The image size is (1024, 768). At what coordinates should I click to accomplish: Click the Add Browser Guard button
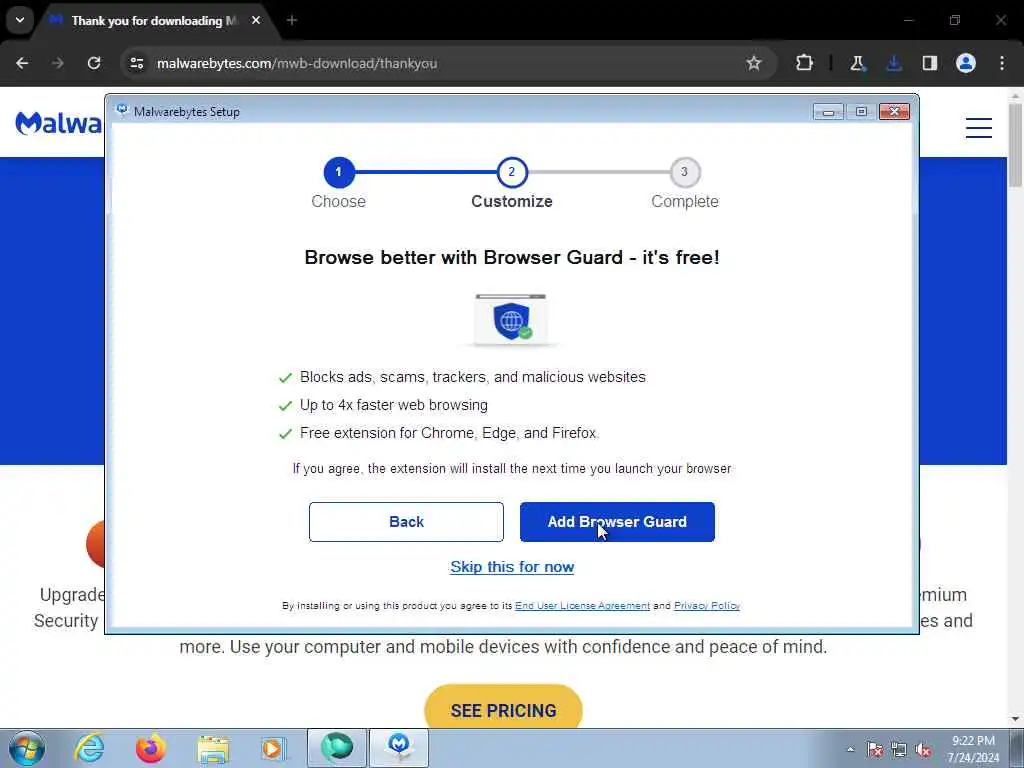point(617,522)
